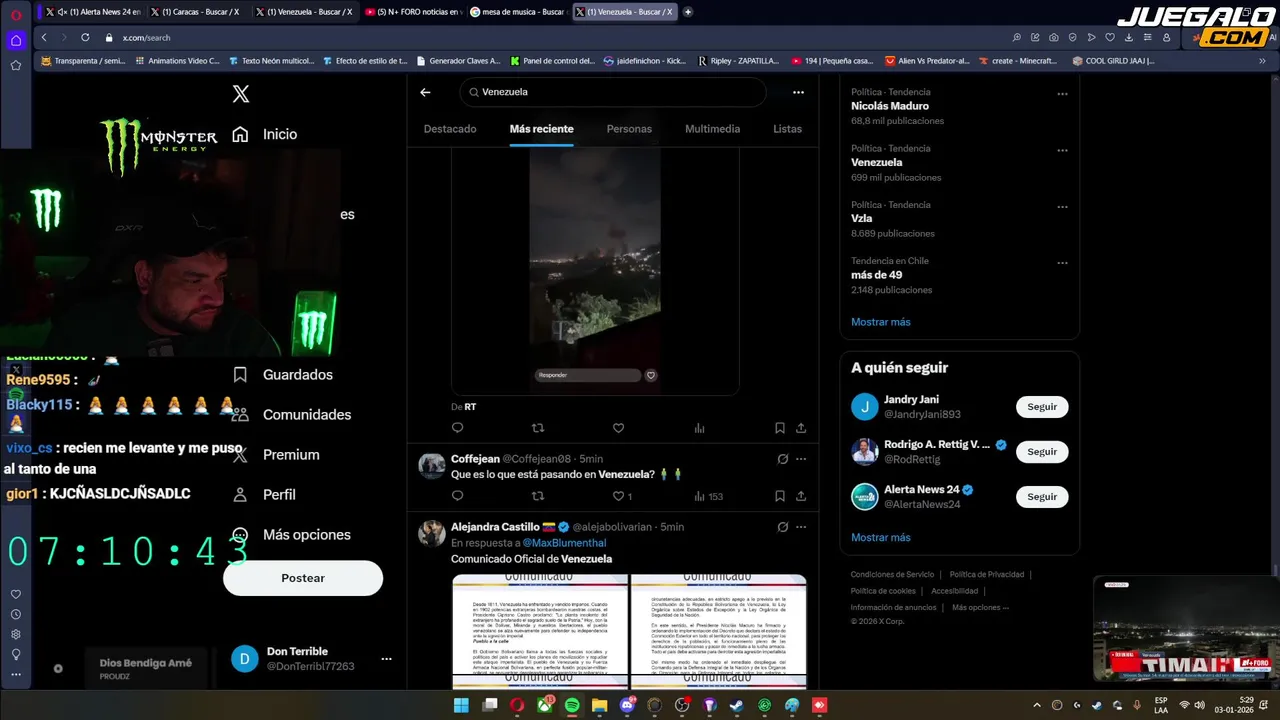
Task: Click Mostrar más under A quién seguir
Action: click(x=880, y=537)
